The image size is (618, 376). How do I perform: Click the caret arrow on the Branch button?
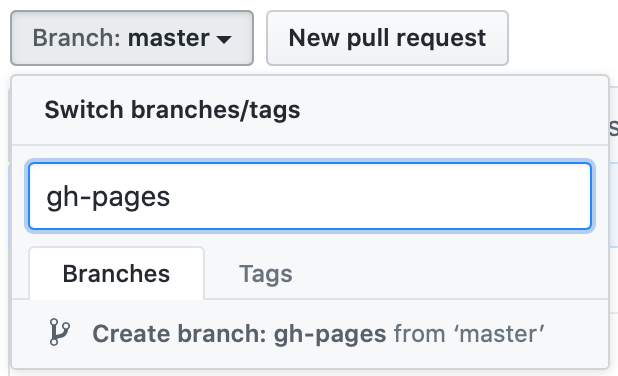coord(224,39)
